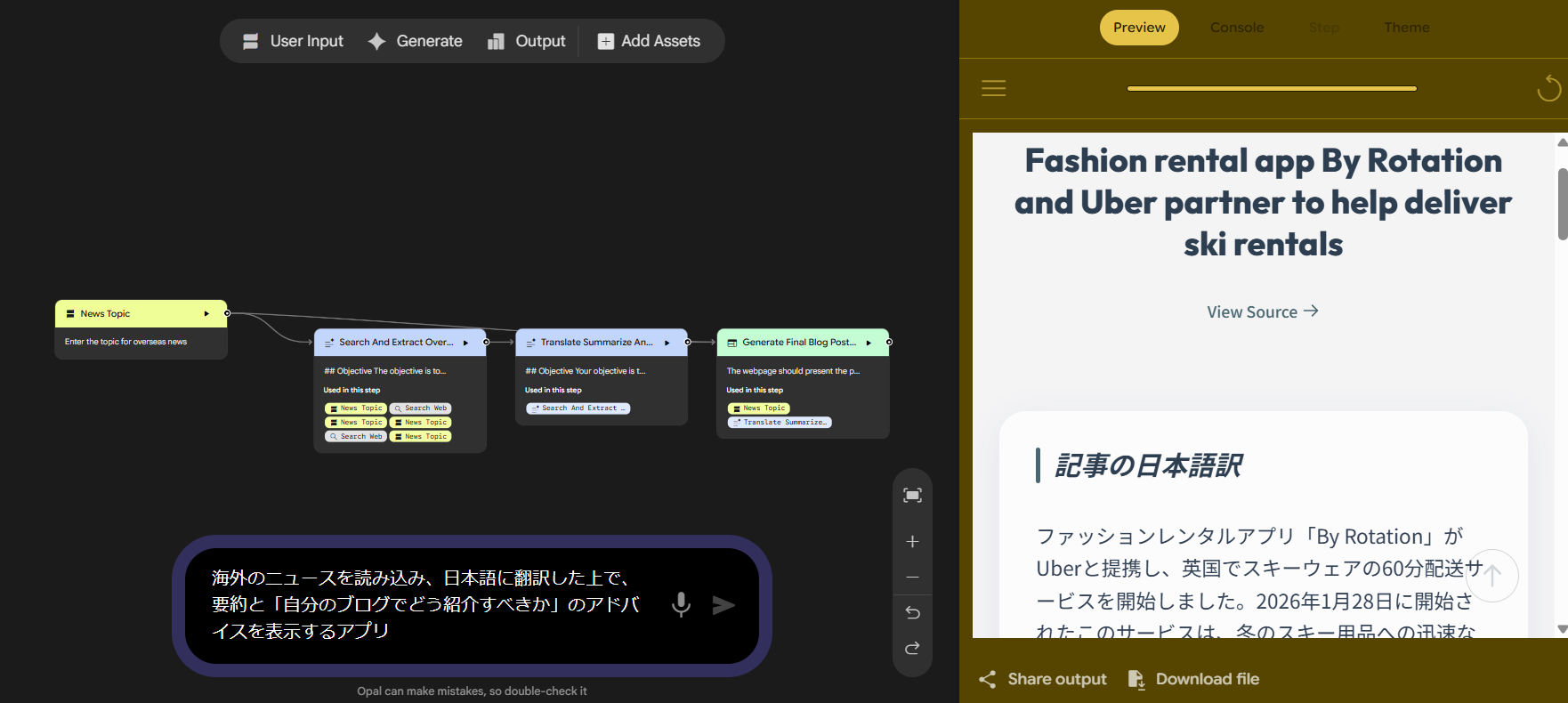The image size is (1568, 703).
Task: Open the Theme tab
Action: tap(1406, 28)
